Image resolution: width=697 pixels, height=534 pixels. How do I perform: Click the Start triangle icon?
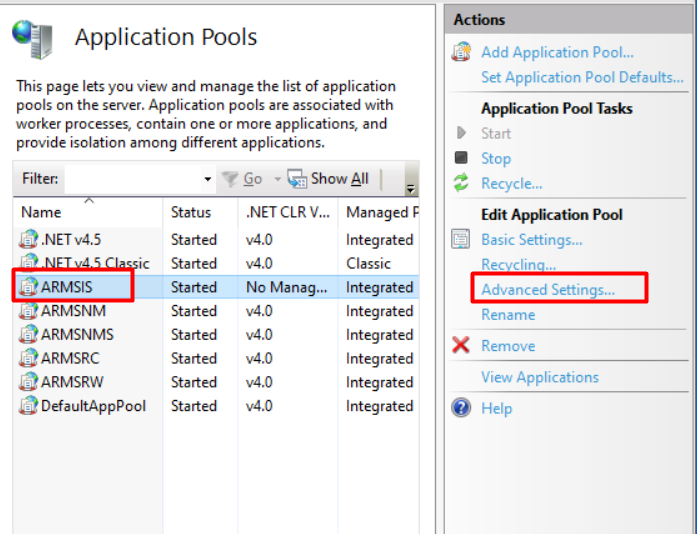pos(461,132)
